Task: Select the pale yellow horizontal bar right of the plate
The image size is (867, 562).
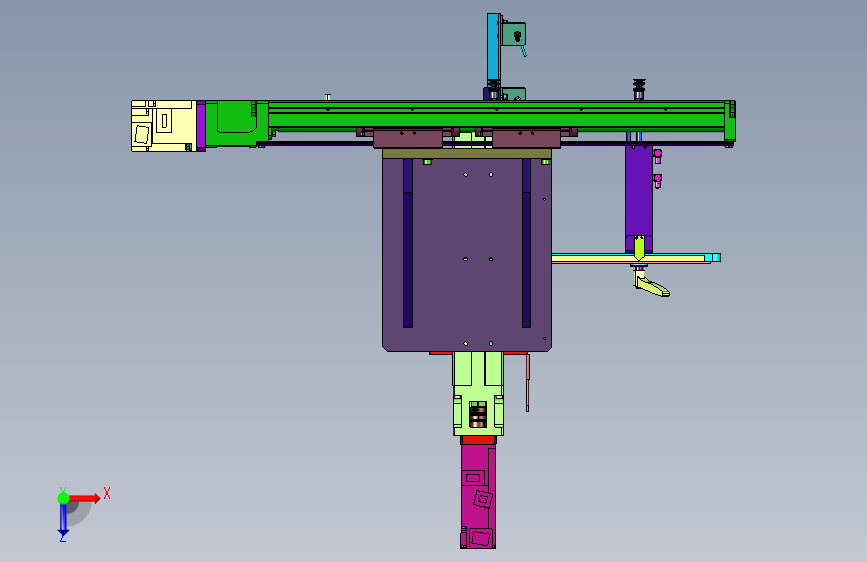Action: coord(628,258)
